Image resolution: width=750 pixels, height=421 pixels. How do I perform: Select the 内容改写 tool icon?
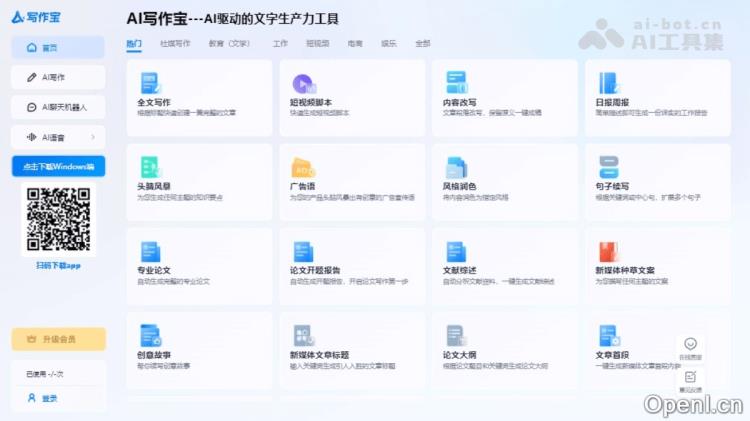456,83
